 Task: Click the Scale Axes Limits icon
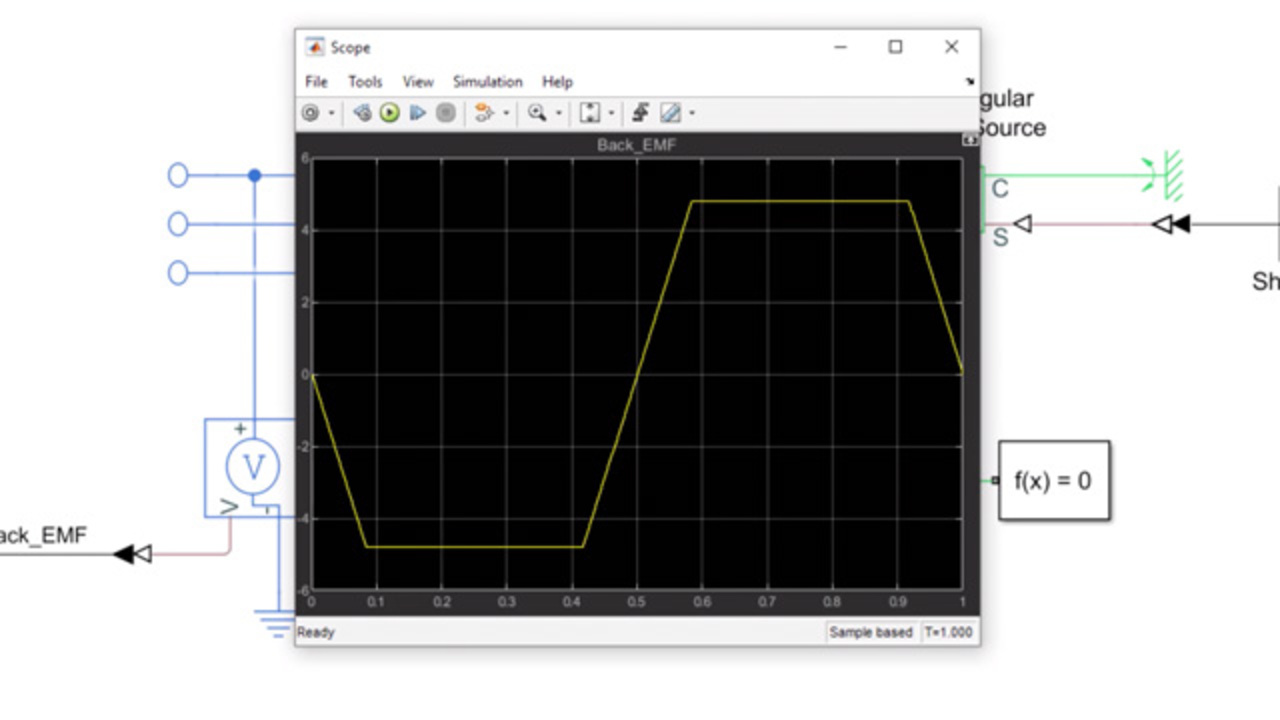(x=590, y=113)
